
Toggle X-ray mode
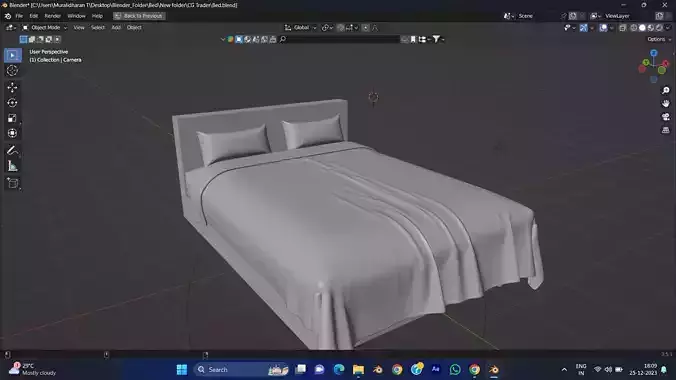pos(623,28)
